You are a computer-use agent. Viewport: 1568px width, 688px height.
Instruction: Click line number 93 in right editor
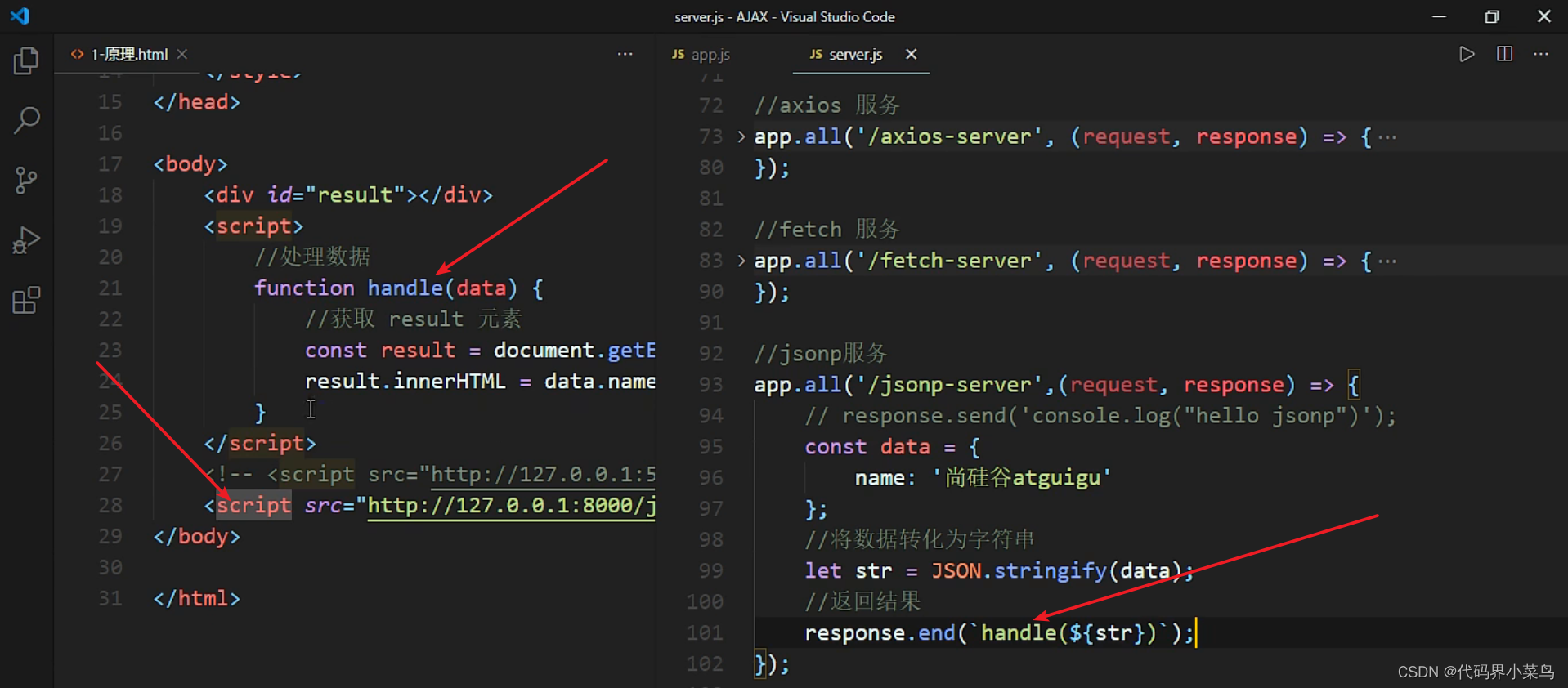coord(710,385)
